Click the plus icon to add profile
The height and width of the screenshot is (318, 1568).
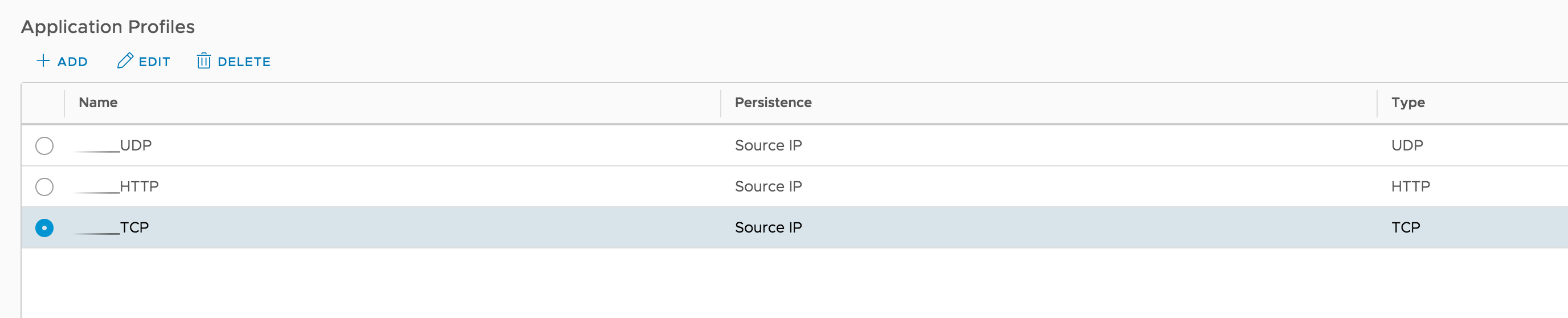pos(43,61)
